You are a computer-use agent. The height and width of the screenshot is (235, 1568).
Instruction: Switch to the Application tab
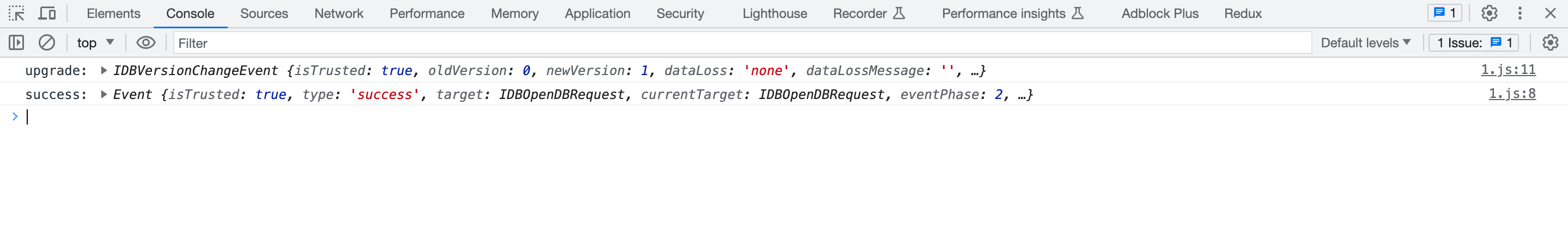[597, 14]
